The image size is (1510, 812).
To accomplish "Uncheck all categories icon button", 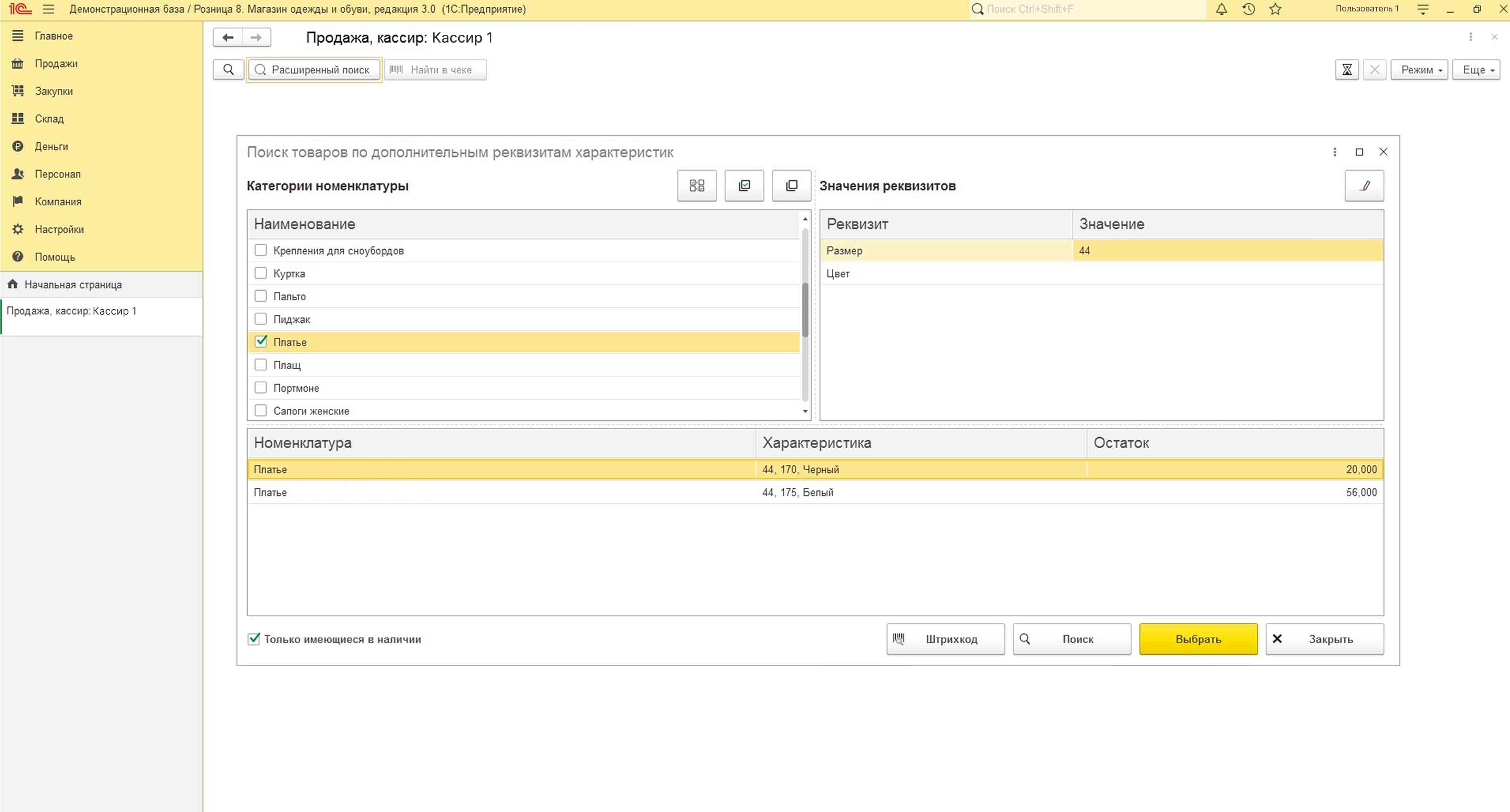I will 792,186.
